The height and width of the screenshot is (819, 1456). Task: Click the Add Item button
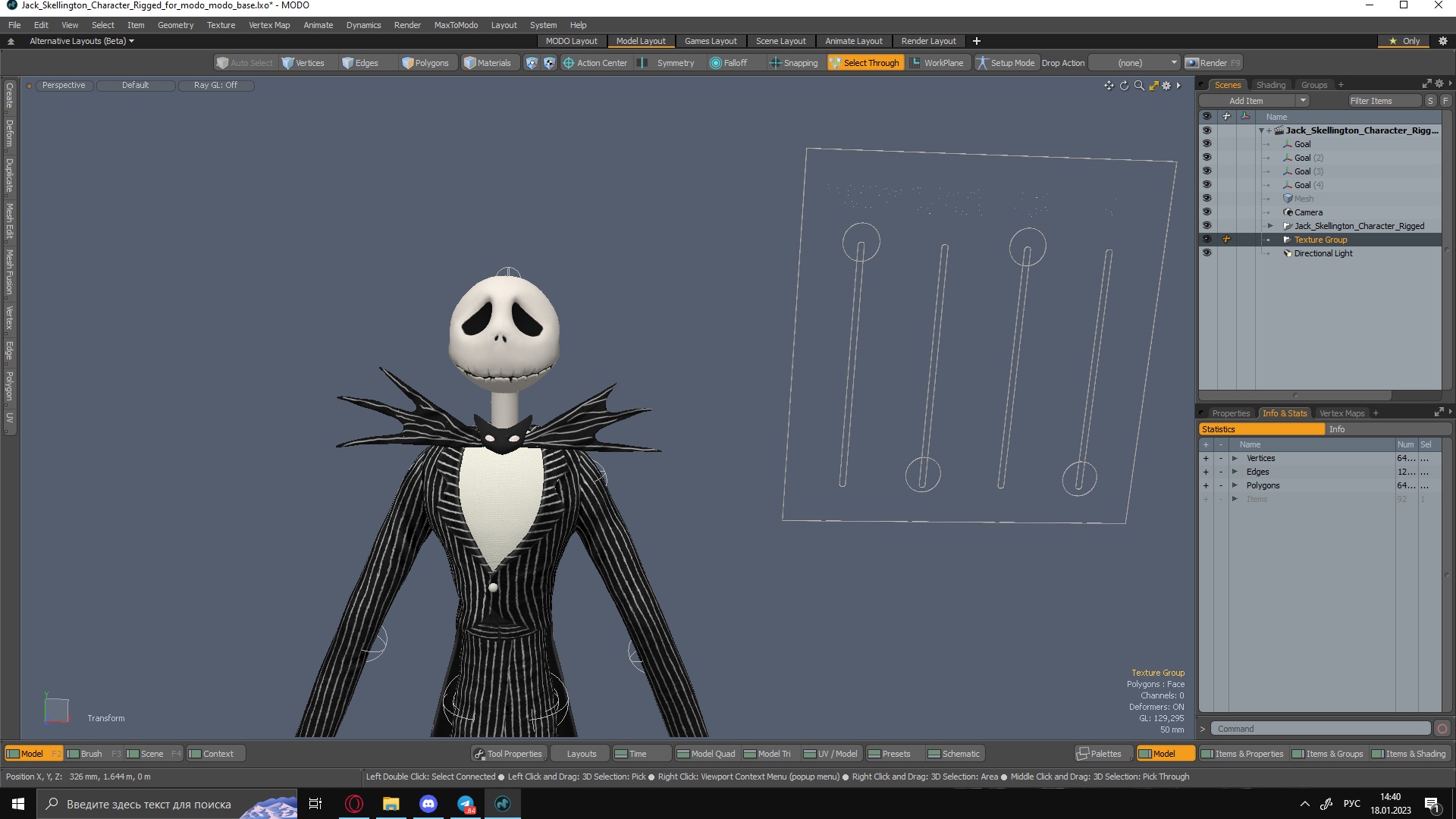pos(1246,101)
